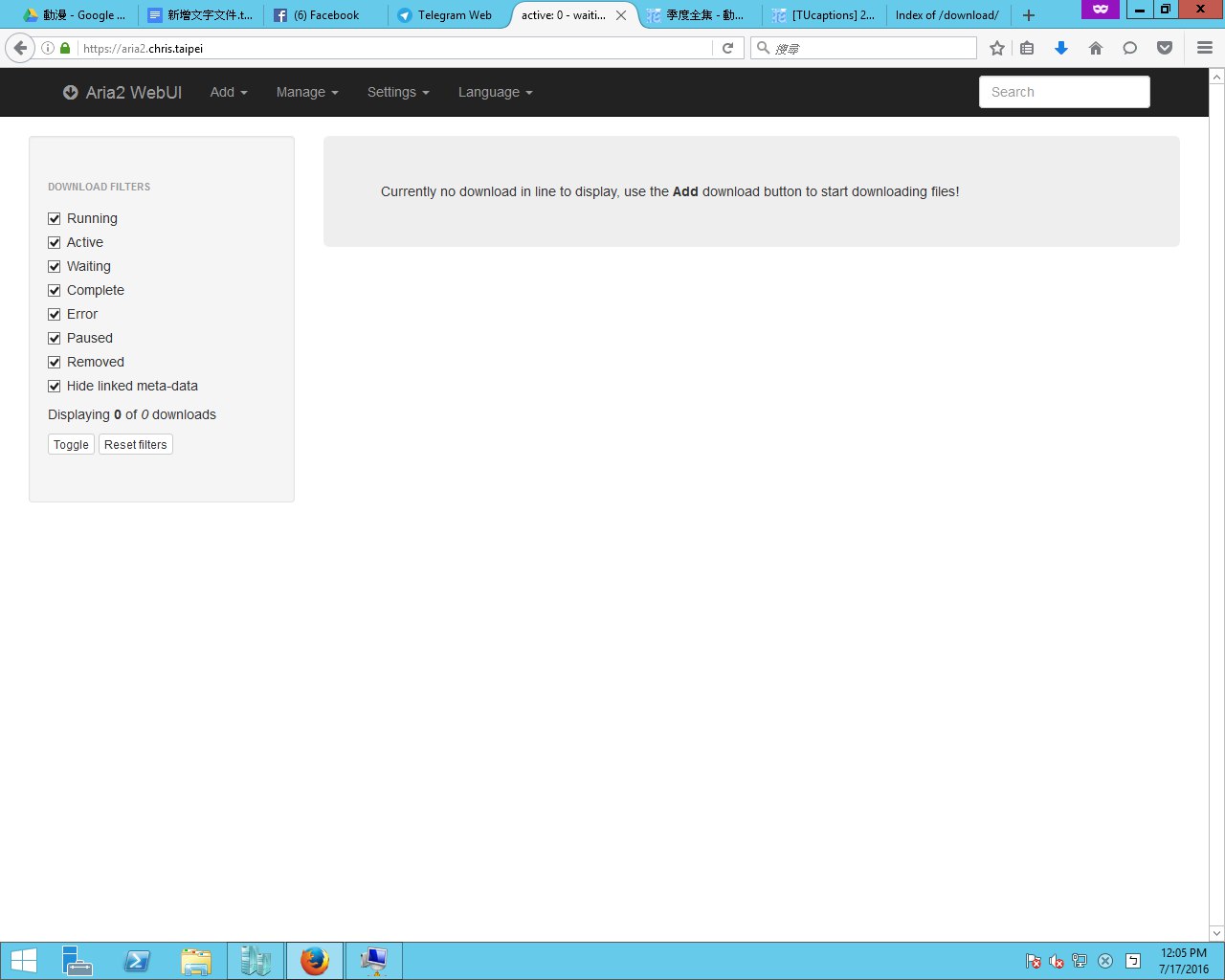Open the Pocket icon in toolbar
This screenshot has width=1225, height=980.
[x=1165, y=48]
